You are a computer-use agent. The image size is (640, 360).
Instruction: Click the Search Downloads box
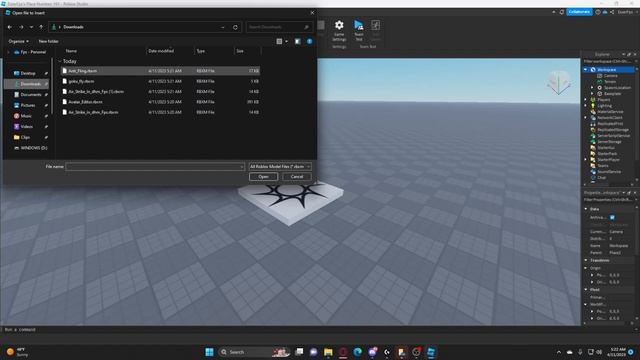[279, 27]
